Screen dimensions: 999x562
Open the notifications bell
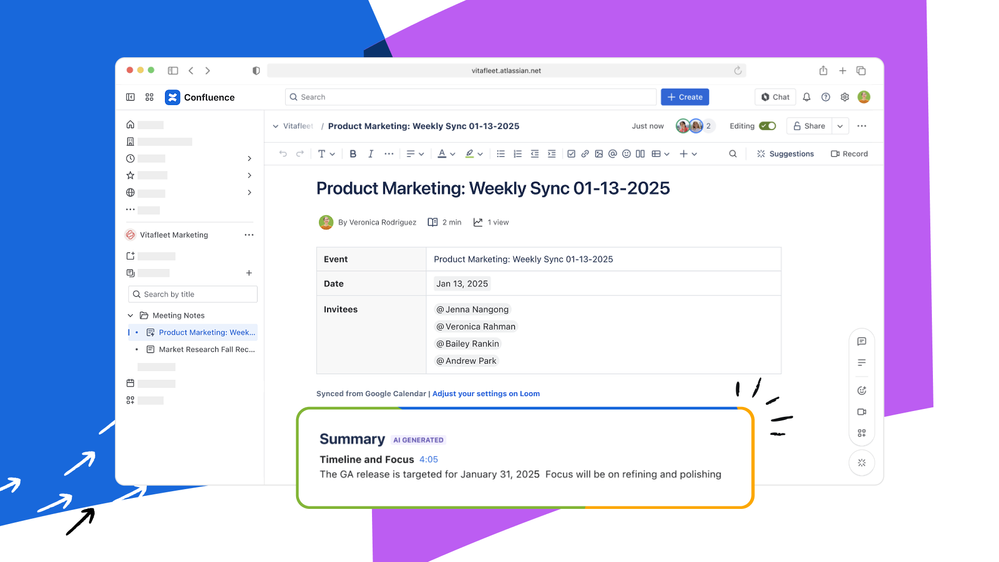807,97
